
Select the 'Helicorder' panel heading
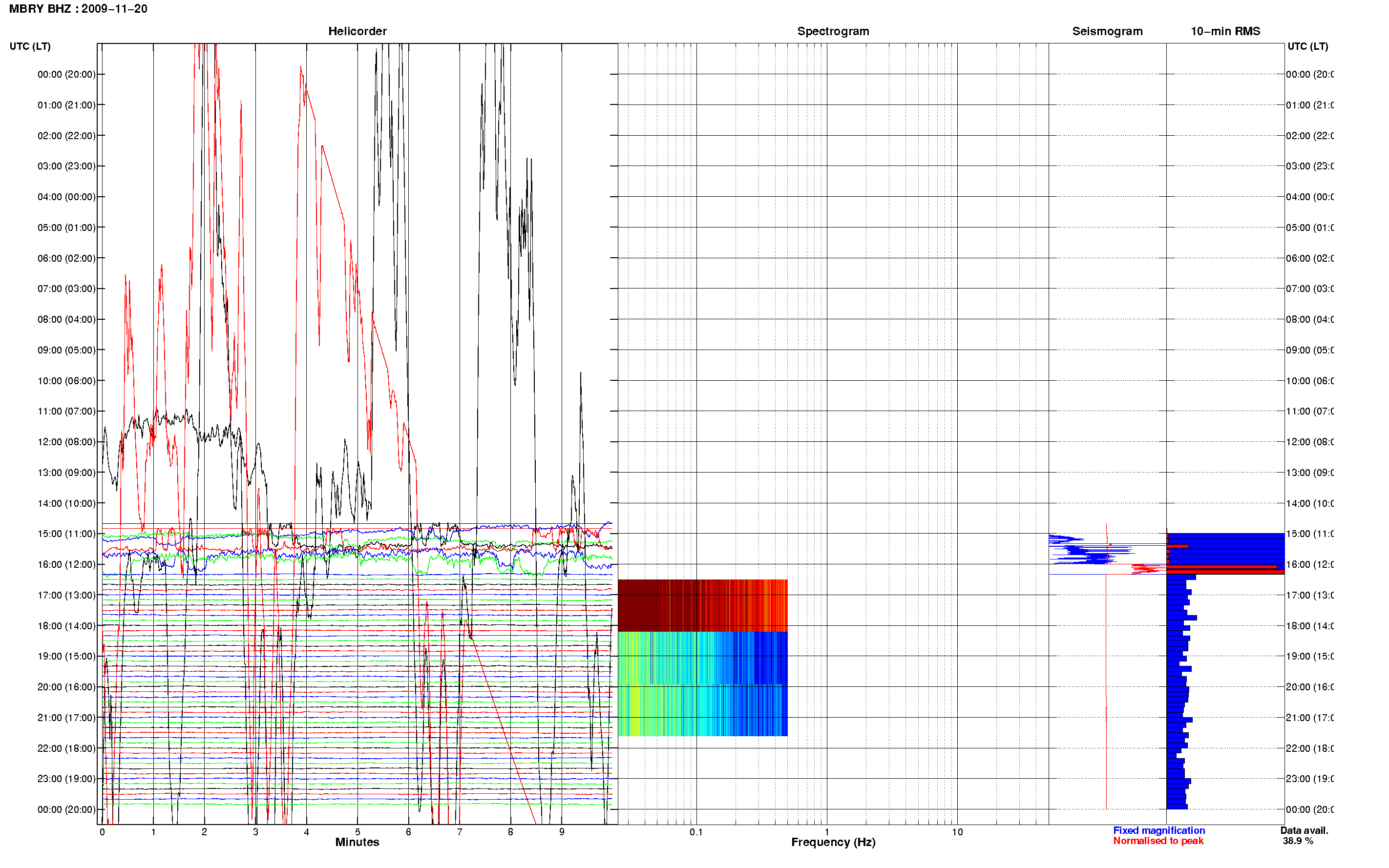click(357, 31)
